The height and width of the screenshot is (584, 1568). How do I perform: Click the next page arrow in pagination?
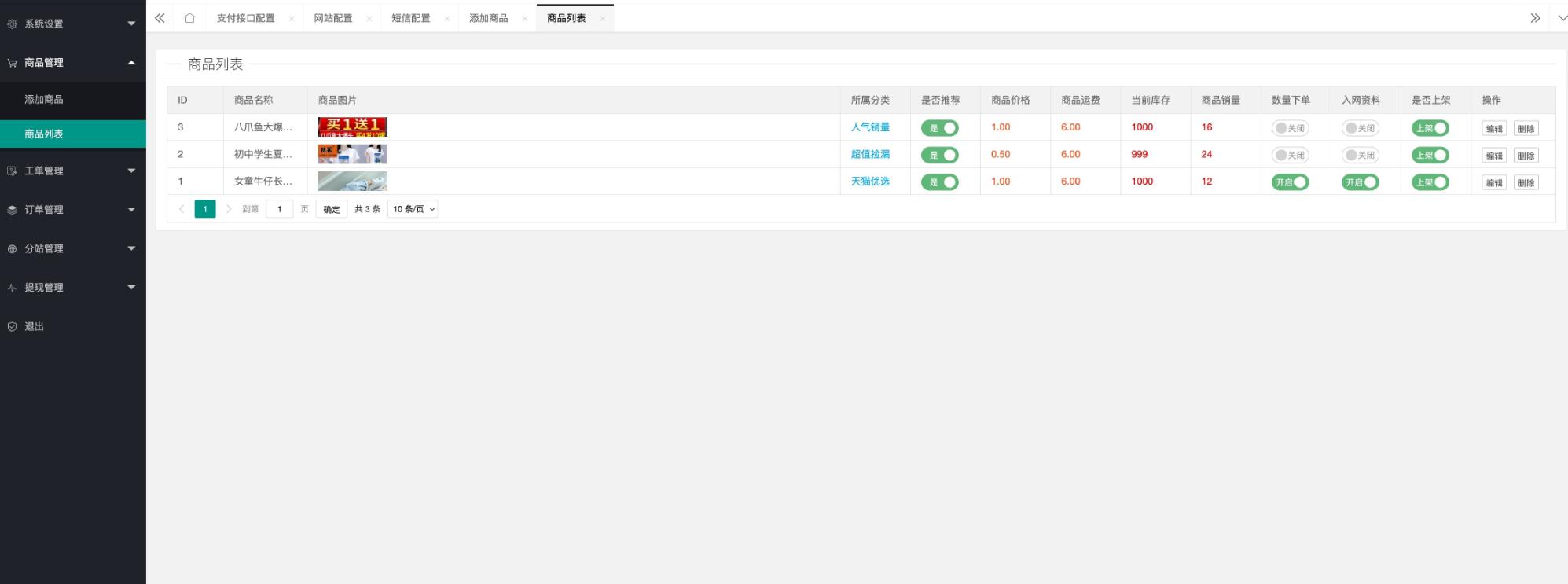point(229,209)
